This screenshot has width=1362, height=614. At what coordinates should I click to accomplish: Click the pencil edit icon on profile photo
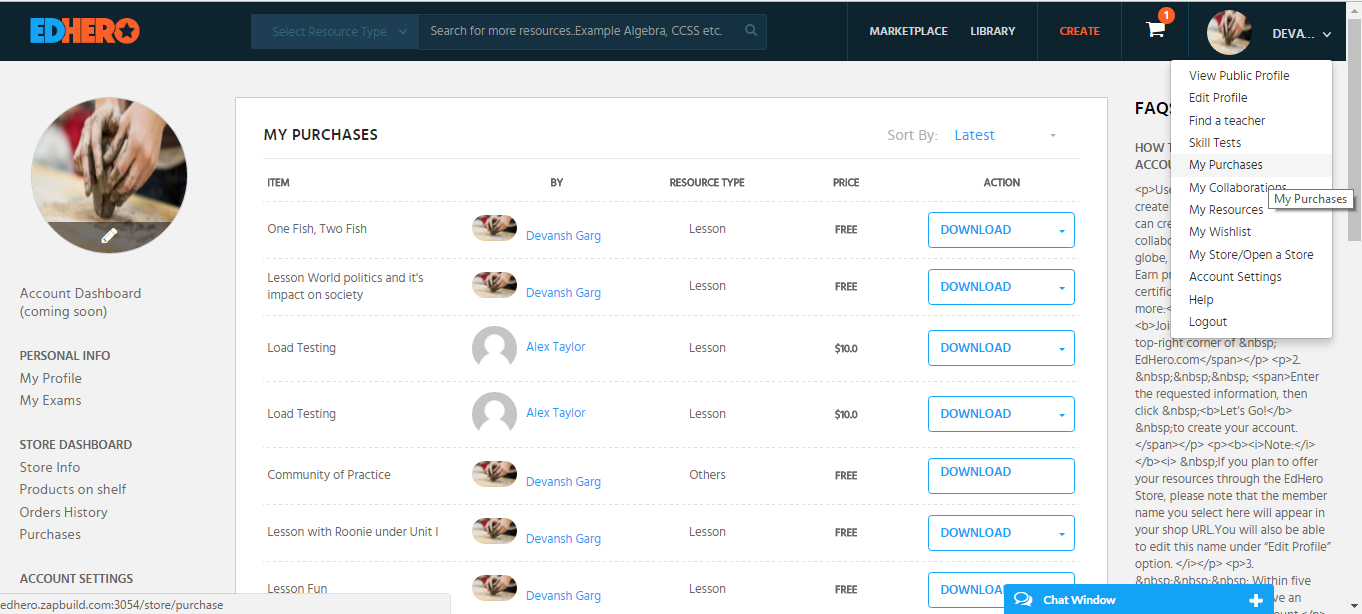pyautogui.click(x=109, y=236)
